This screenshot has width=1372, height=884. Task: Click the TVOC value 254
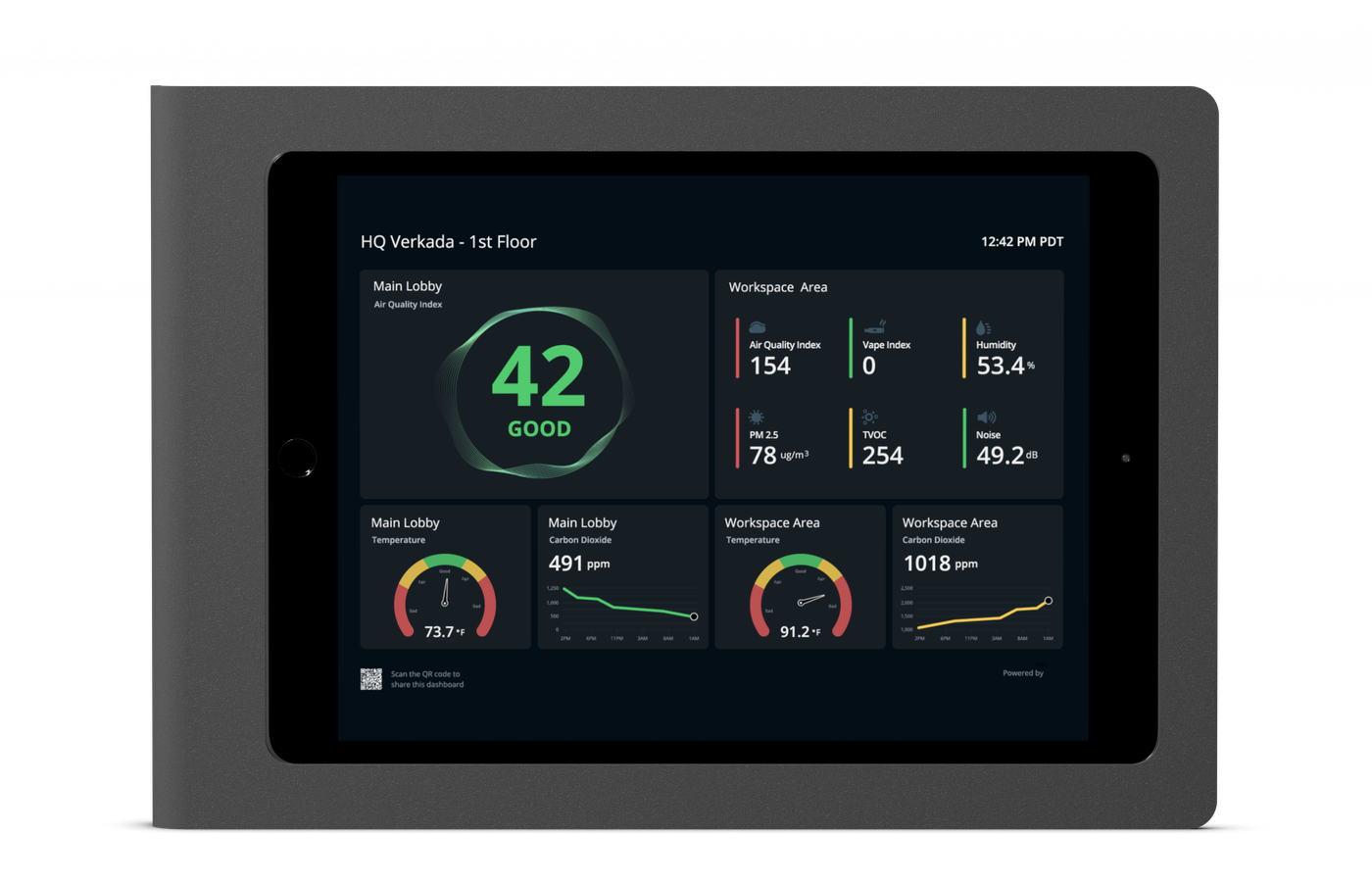point(883,456)
